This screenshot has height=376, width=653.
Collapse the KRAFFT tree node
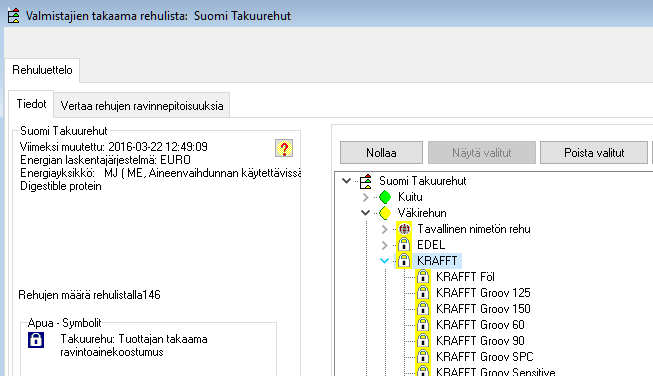[x=385, y=261]
